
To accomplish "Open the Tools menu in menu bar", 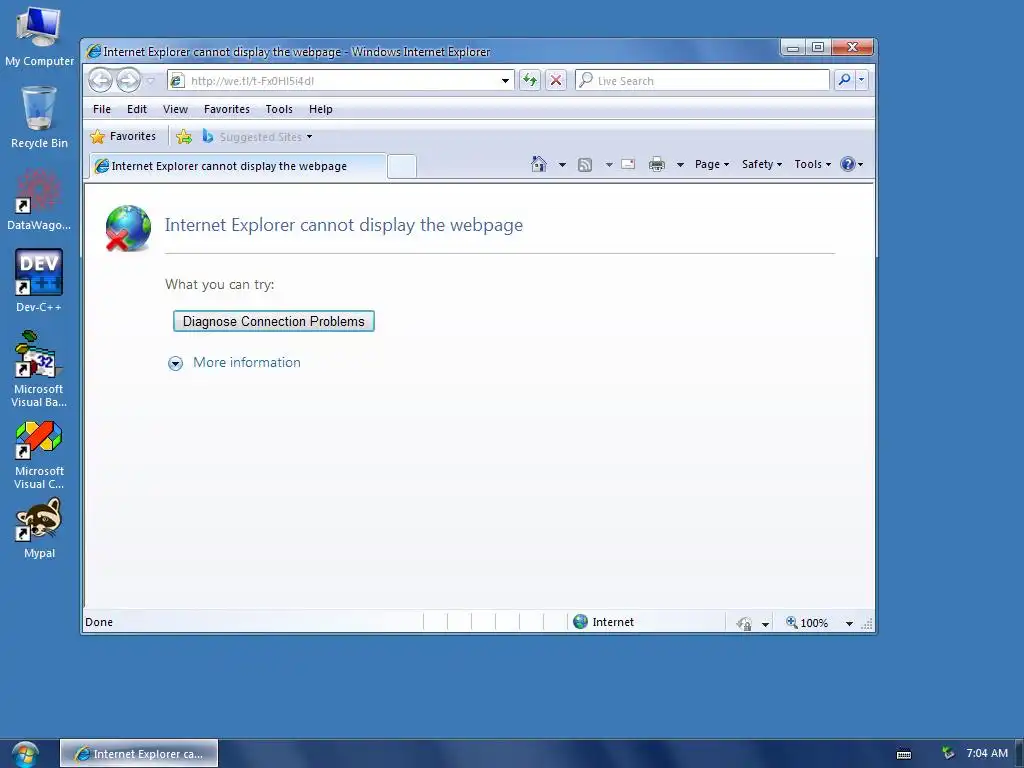I will [279, 109].
